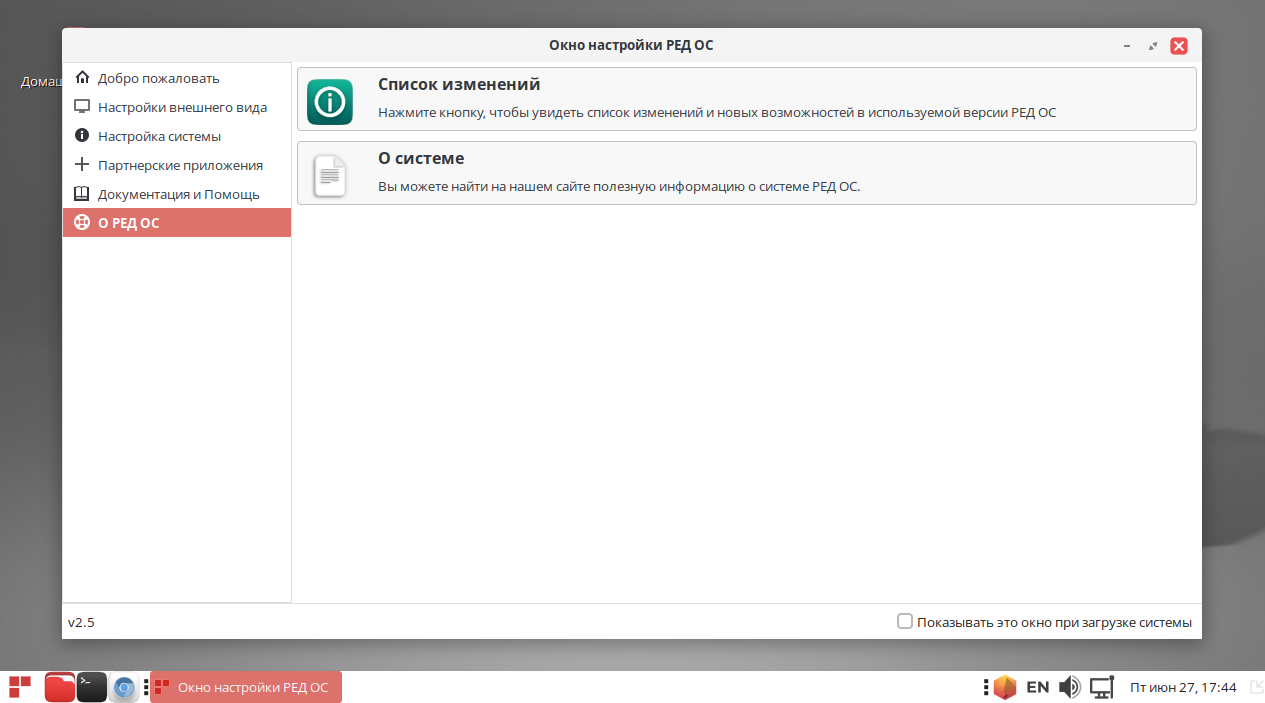Viewport: 1265px width, 703px height.
Task: Click the lifebuoy icon for О РЕД ОС
Action: point(82,223)
